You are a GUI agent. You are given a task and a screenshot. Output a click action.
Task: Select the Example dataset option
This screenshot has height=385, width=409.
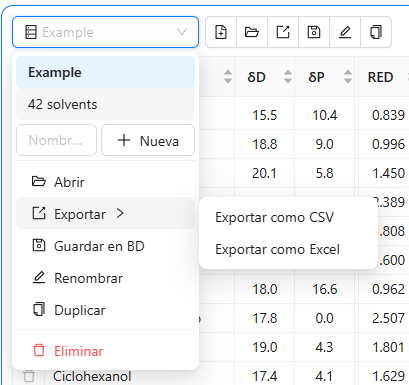click(105, 72)
